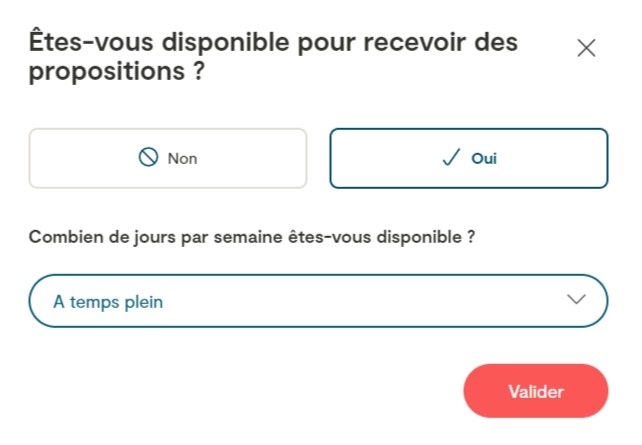Click the empty middle of the full-time combo box
642x445 pixels.
coord(360,301)
